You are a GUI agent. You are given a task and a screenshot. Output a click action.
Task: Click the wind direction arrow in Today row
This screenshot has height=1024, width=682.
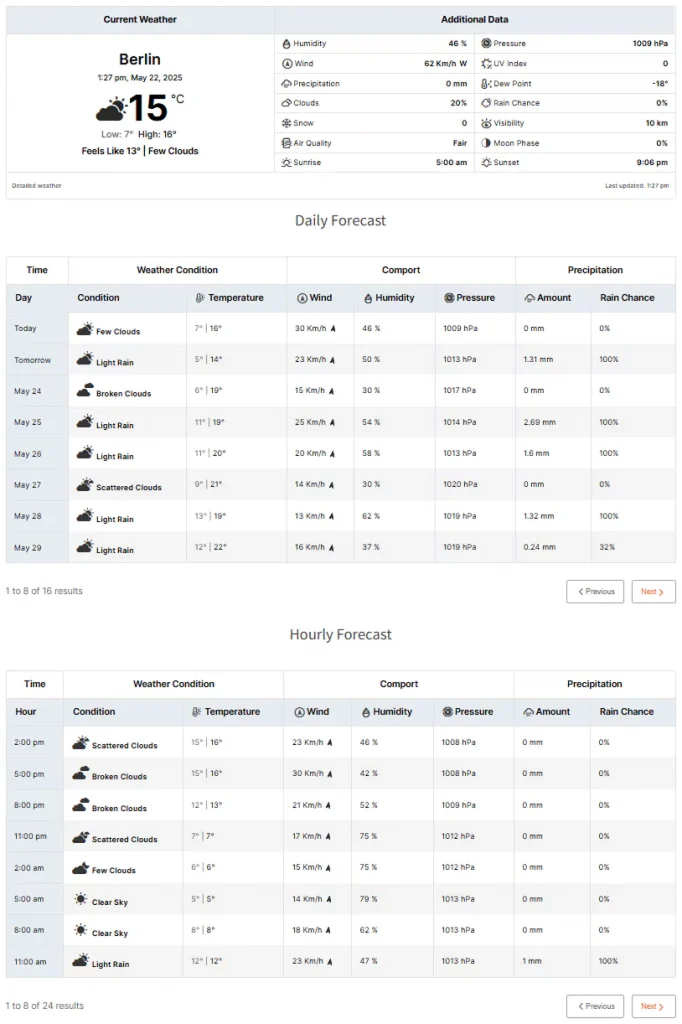333,328
